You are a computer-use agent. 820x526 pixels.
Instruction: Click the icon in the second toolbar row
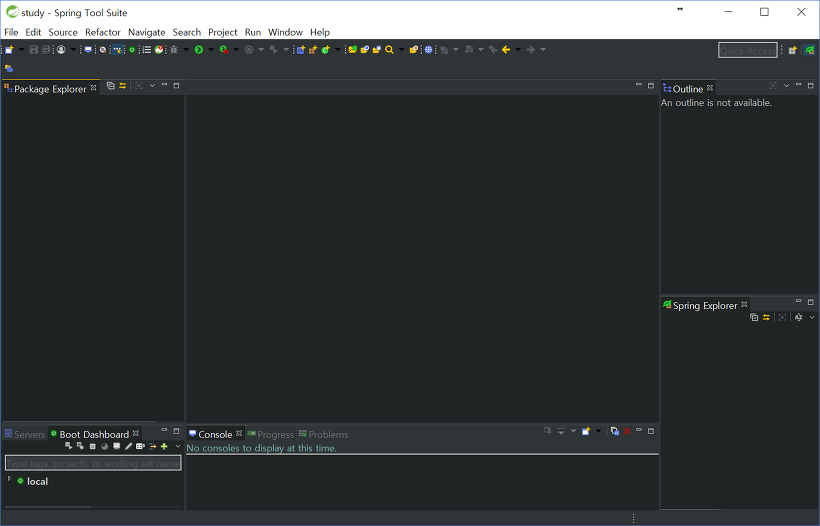(9, 68)
